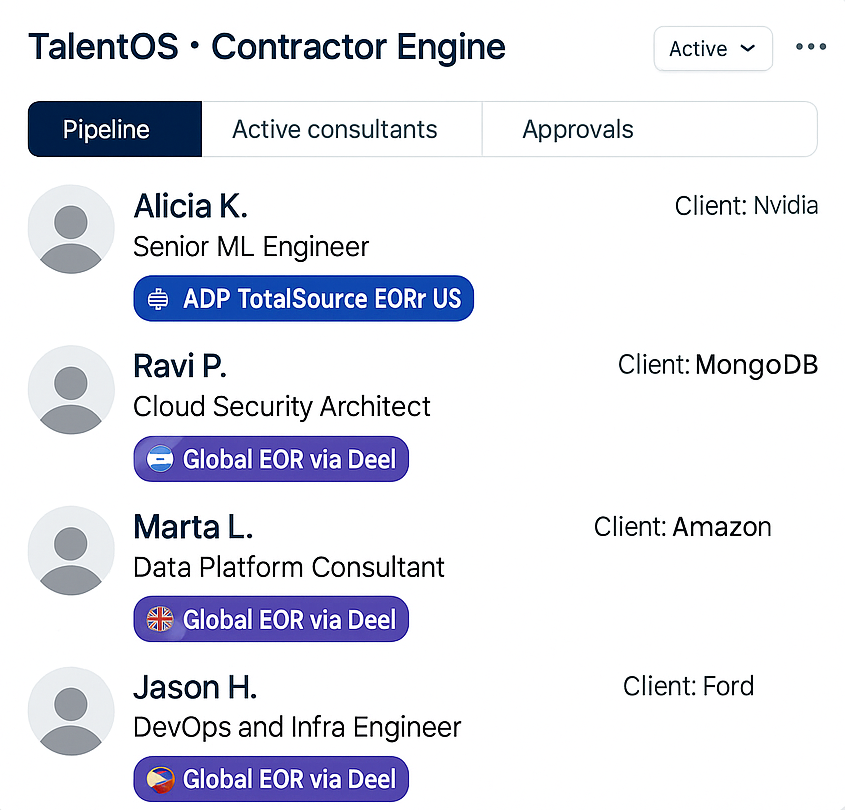Viewport: 845px width, 810px height.
Task: Select the Data Platform Consultant role text
Action: click(289, 567)
